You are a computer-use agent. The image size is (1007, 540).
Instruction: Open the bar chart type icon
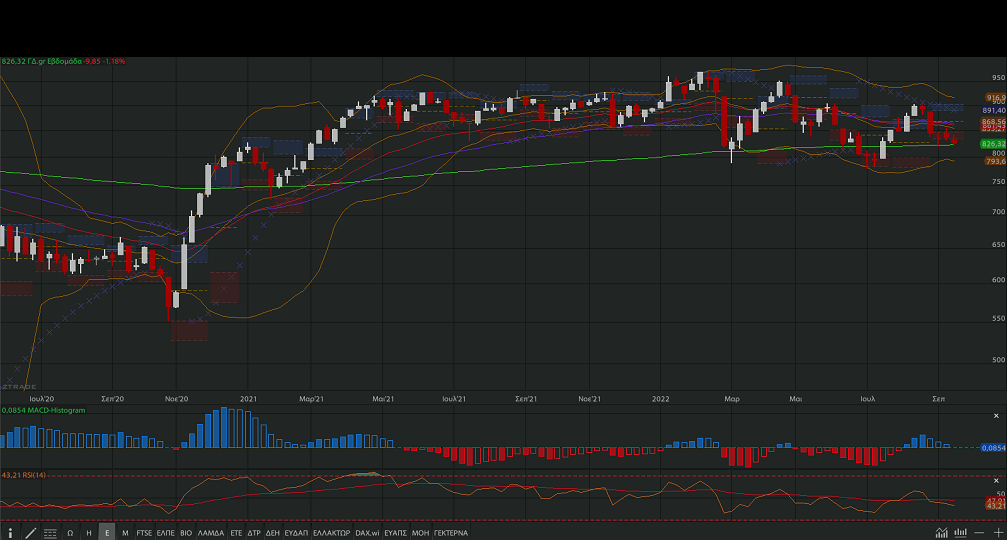point(961,532)
